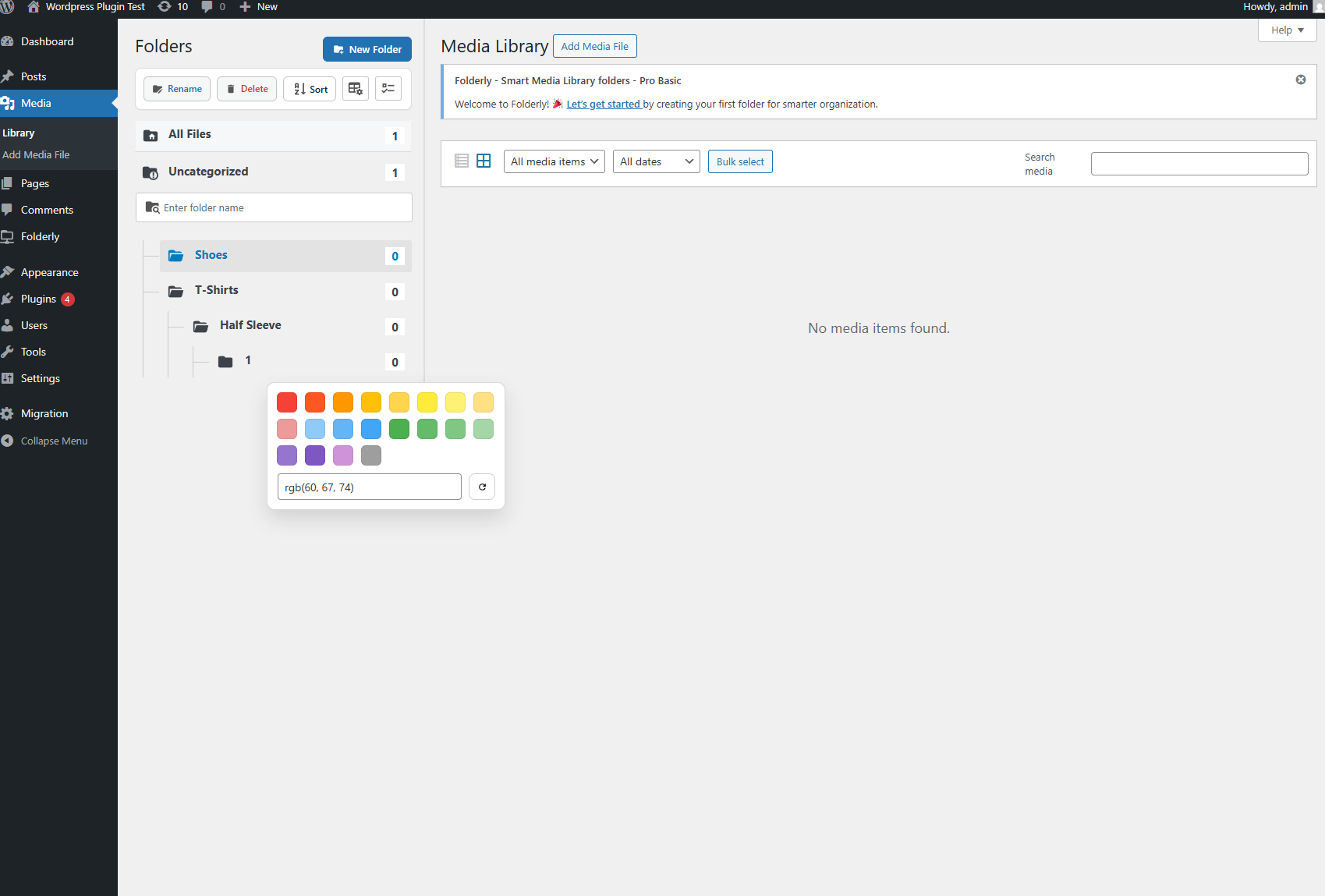Click Add Media File button beside title
Screen dimensions: 1325x896
(595, 46)
